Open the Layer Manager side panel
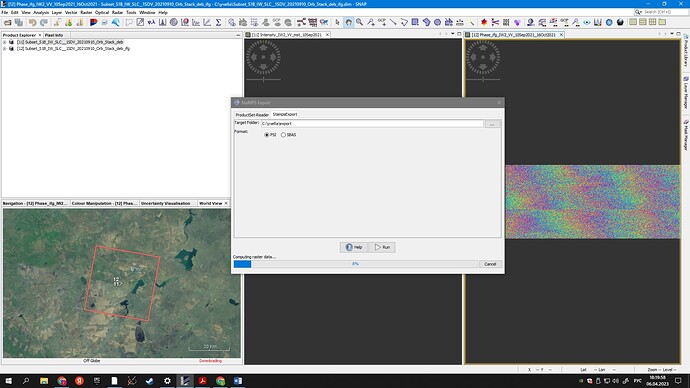690x388 pixels. coord(686,92)
